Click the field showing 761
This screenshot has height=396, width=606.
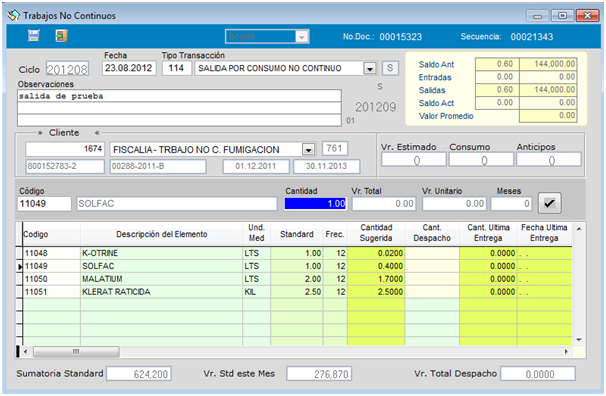point(335,148)
